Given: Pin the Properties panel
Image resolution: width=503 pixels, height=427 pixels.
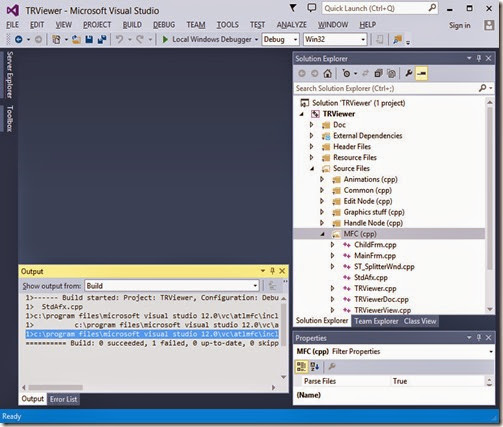Looking at the screenshot, I should (x=479, y=338).
